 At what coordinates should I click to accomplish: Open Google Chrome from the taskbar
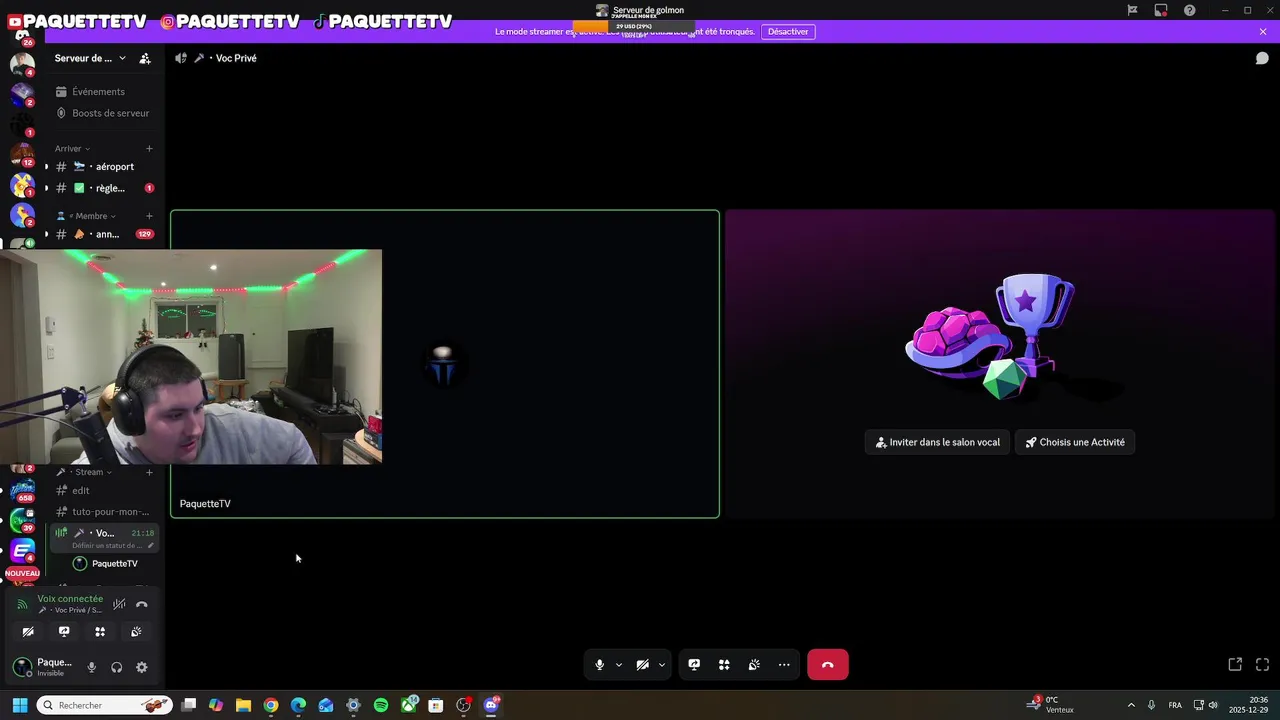pos(271,705)
